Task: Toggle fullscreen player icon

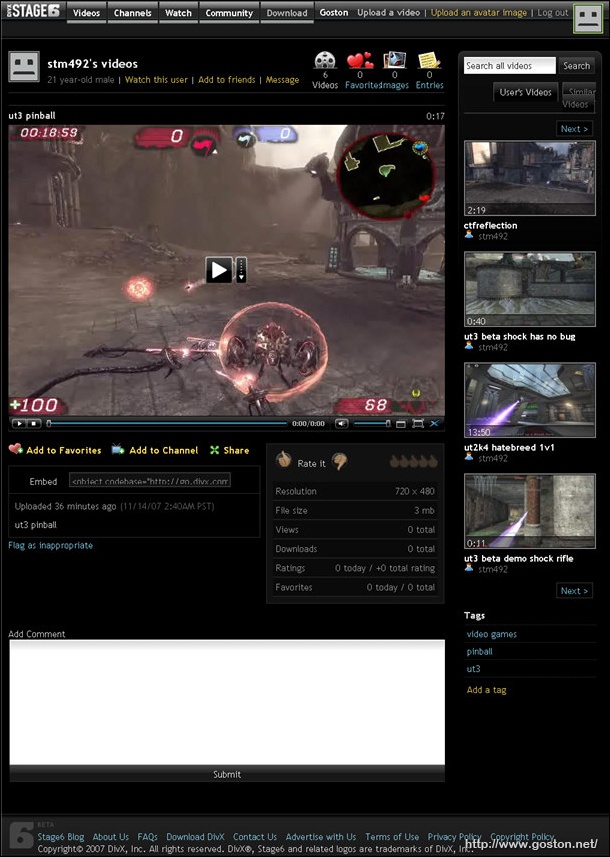Action: (x=418, y=424)
